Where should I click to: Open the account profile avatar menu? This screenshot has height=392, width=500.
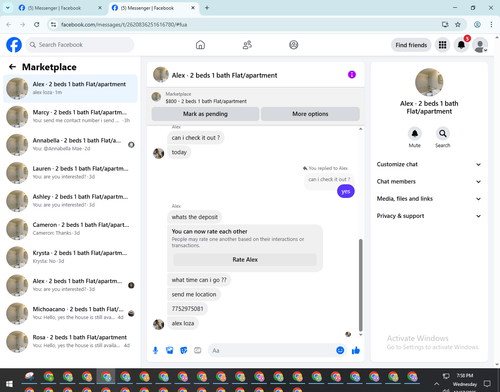pyautogui.click(x=480, y=45)
